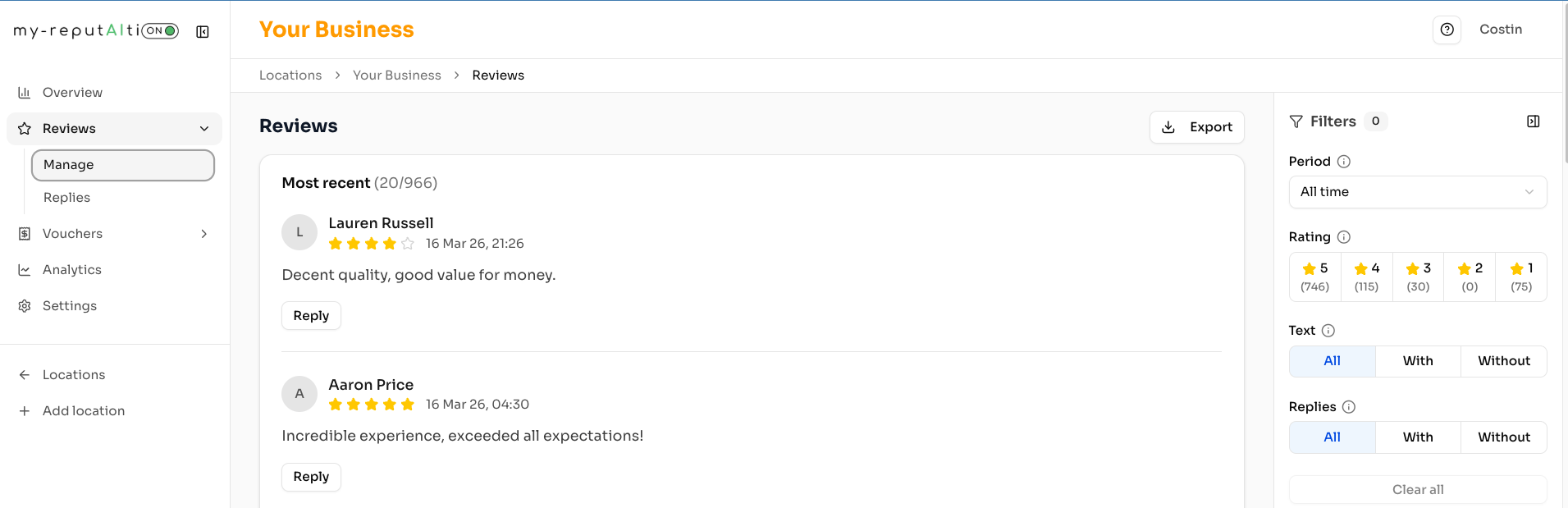Show reviews without replies

(1503, 437)
